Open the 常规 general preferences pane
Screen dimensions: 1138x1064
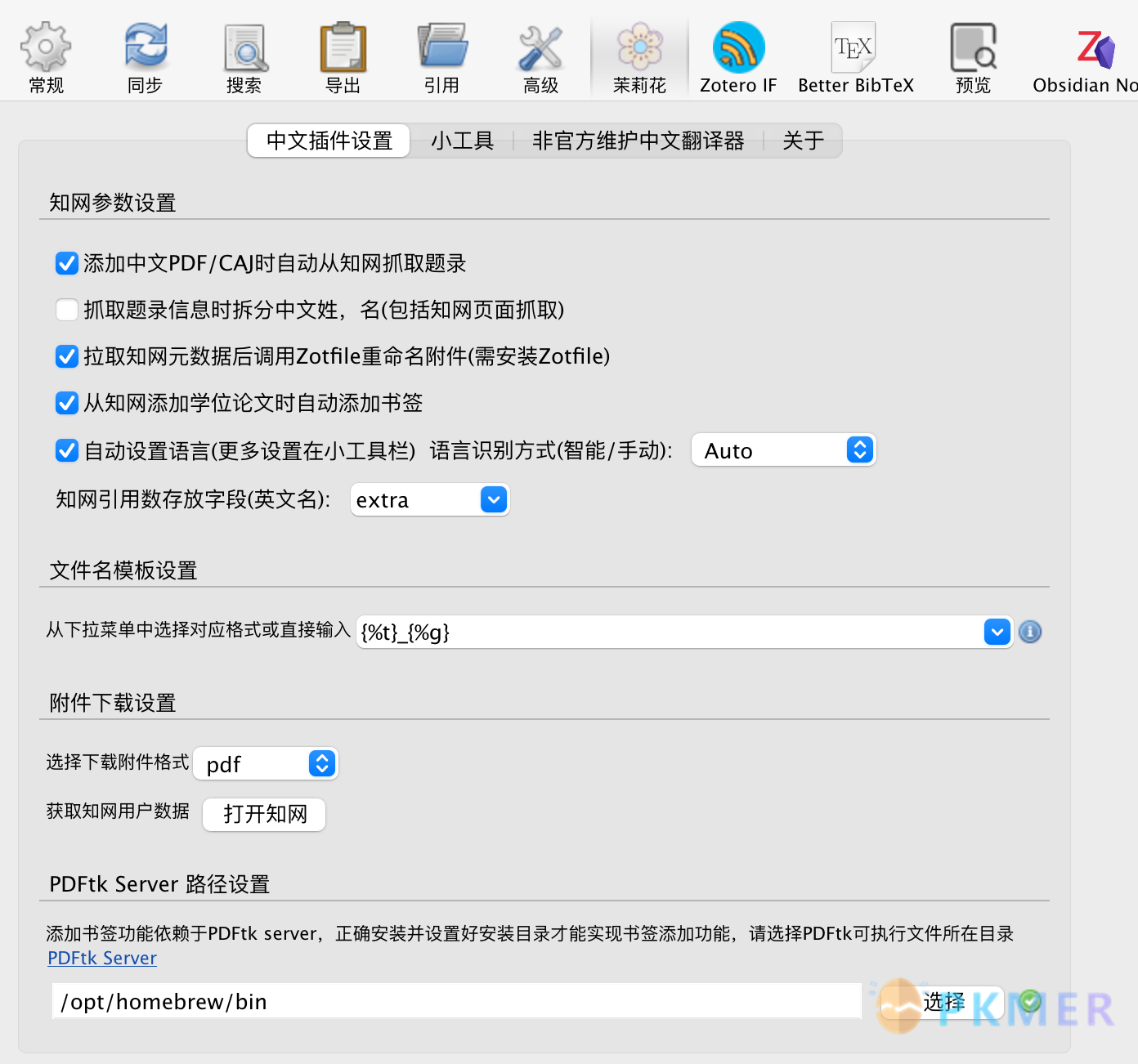click(x=47, y=57)
